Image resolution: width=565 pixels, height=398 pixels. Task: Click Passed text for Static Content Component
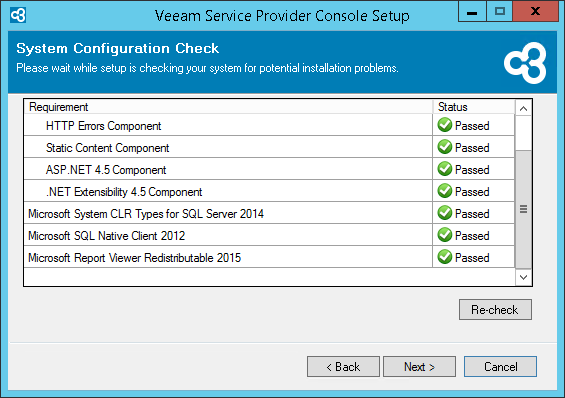(x=472, y=148)
